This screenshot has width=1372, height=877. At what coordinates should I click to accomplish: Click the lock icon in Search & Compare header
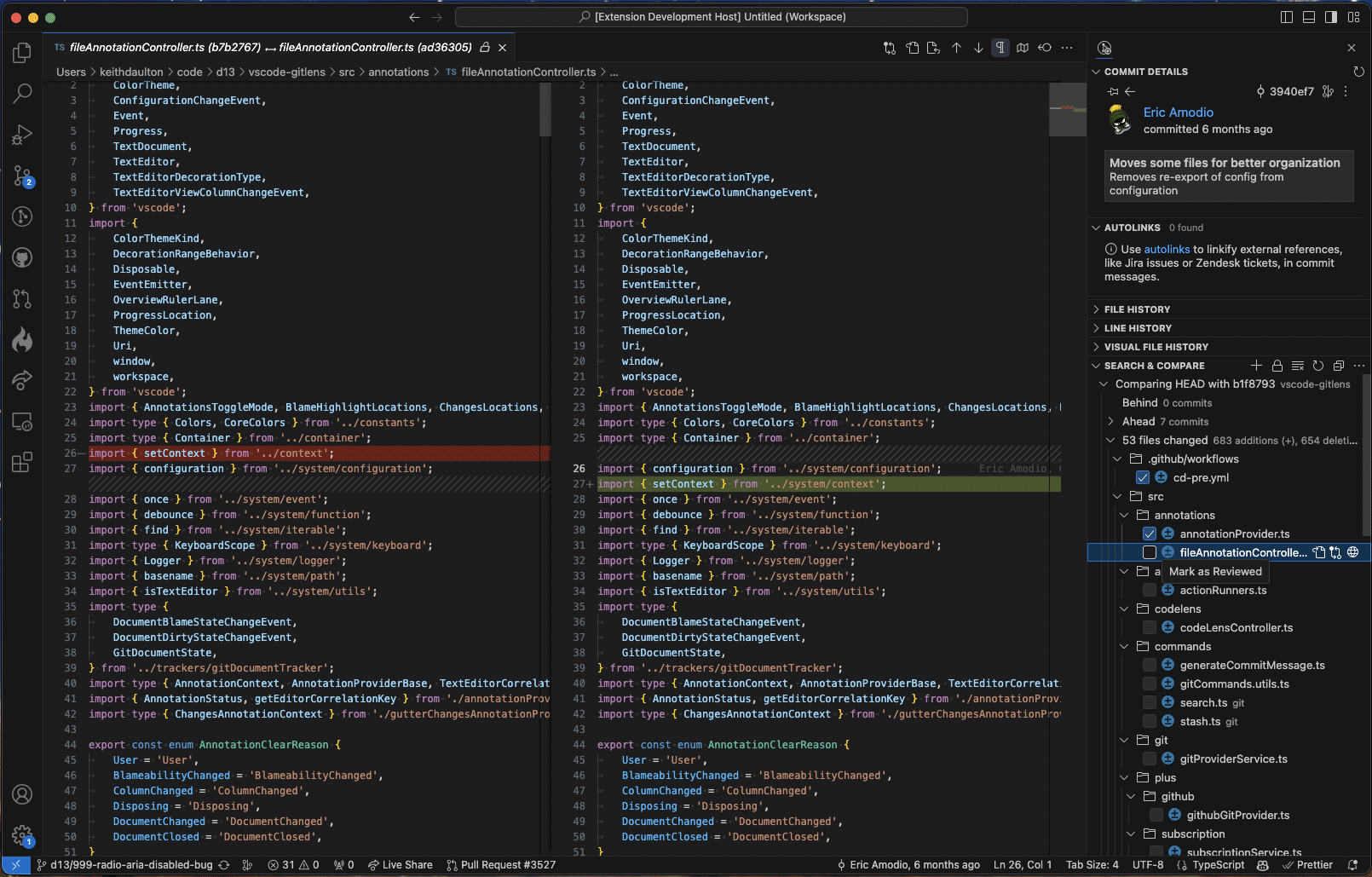[x=1277, y=366]
